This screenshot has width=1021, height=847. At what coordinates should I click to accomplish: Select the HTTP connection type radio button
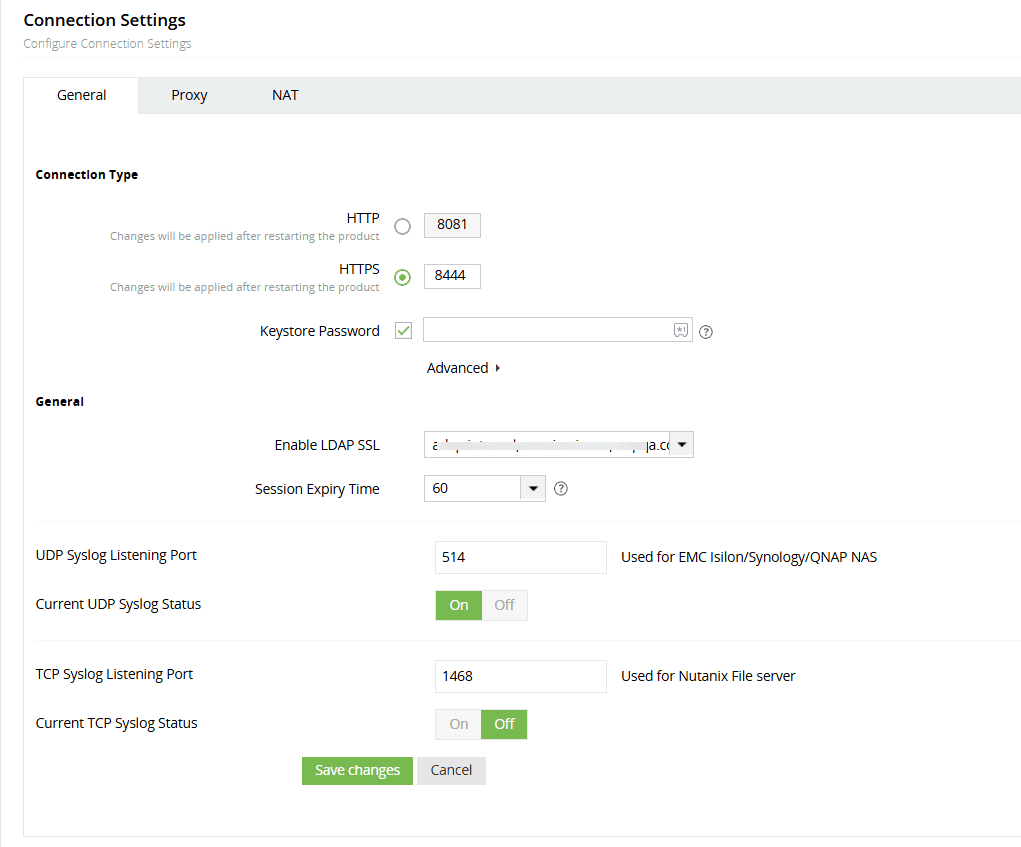click(x=403, y=226)
